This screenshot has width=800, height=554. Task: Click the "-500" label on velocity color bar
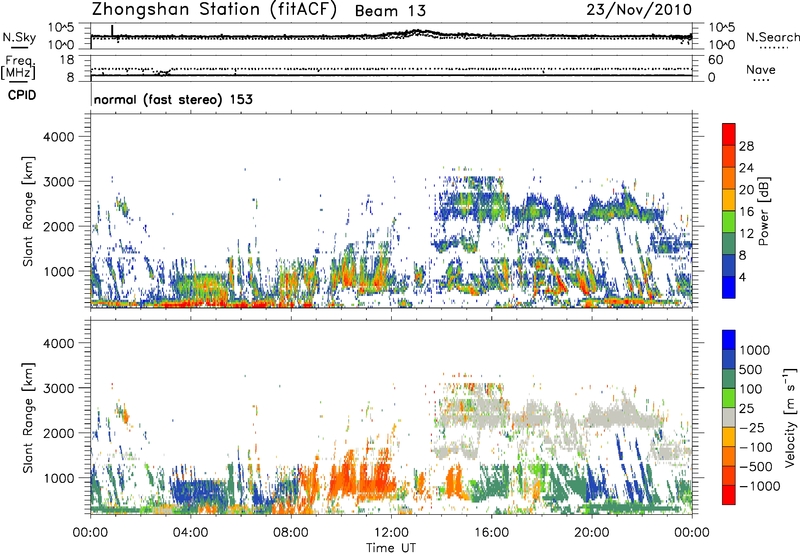click(x=755, y=467)
